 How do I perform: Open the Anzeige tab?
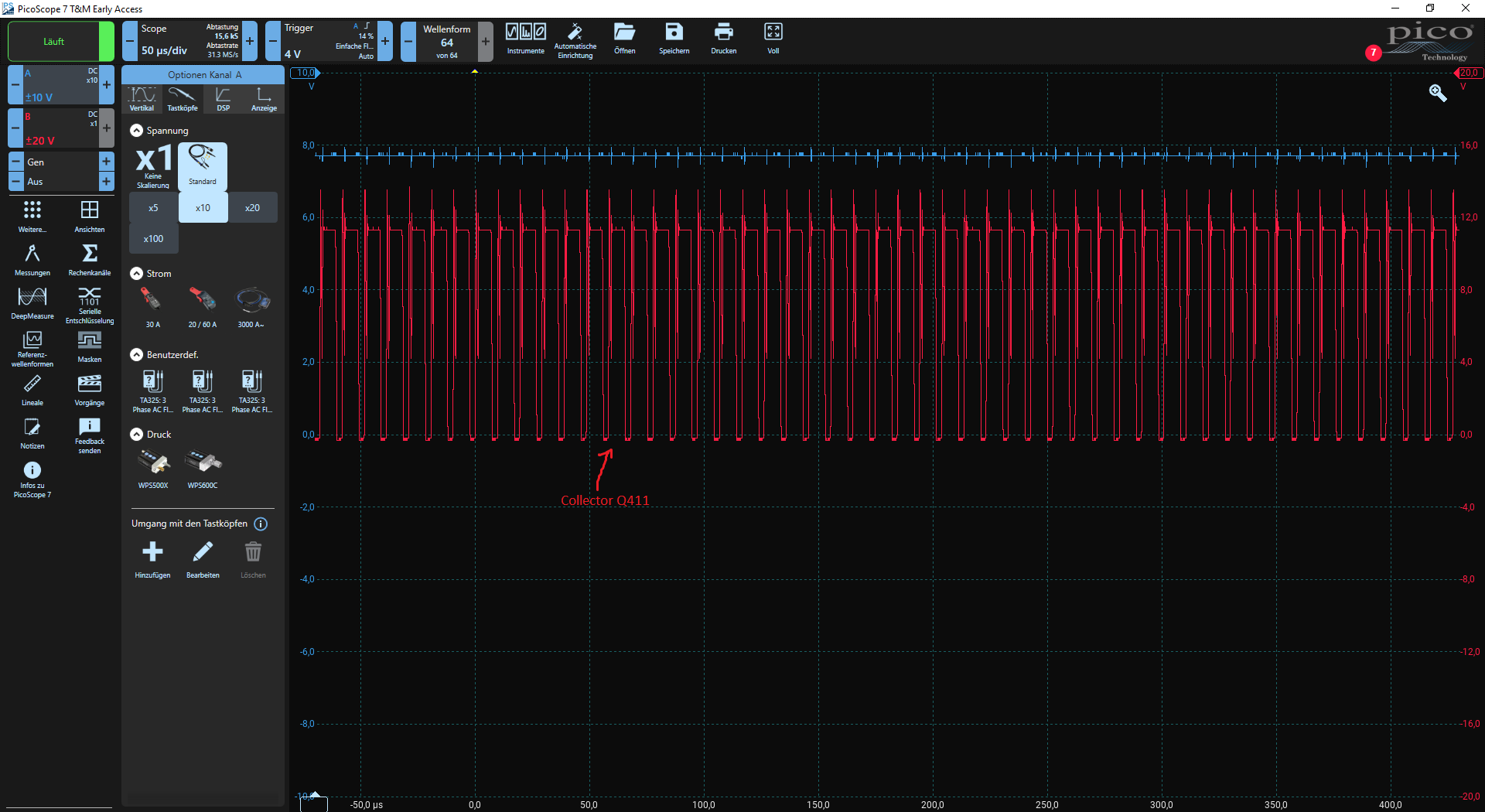(x=264, y=99)
